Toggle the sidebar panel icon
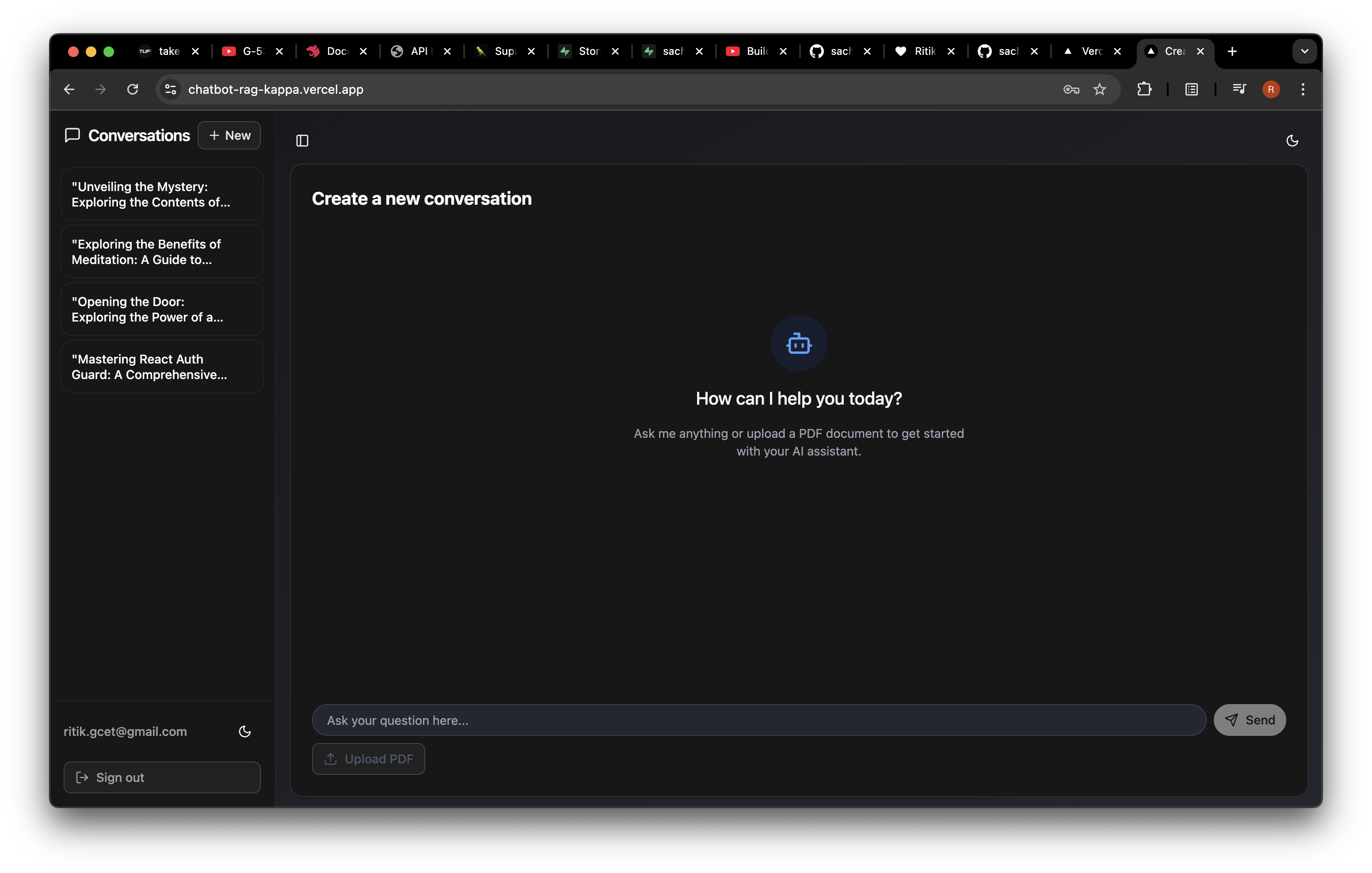The height and width of the screenshot is (873, 1372). (302, 140)
